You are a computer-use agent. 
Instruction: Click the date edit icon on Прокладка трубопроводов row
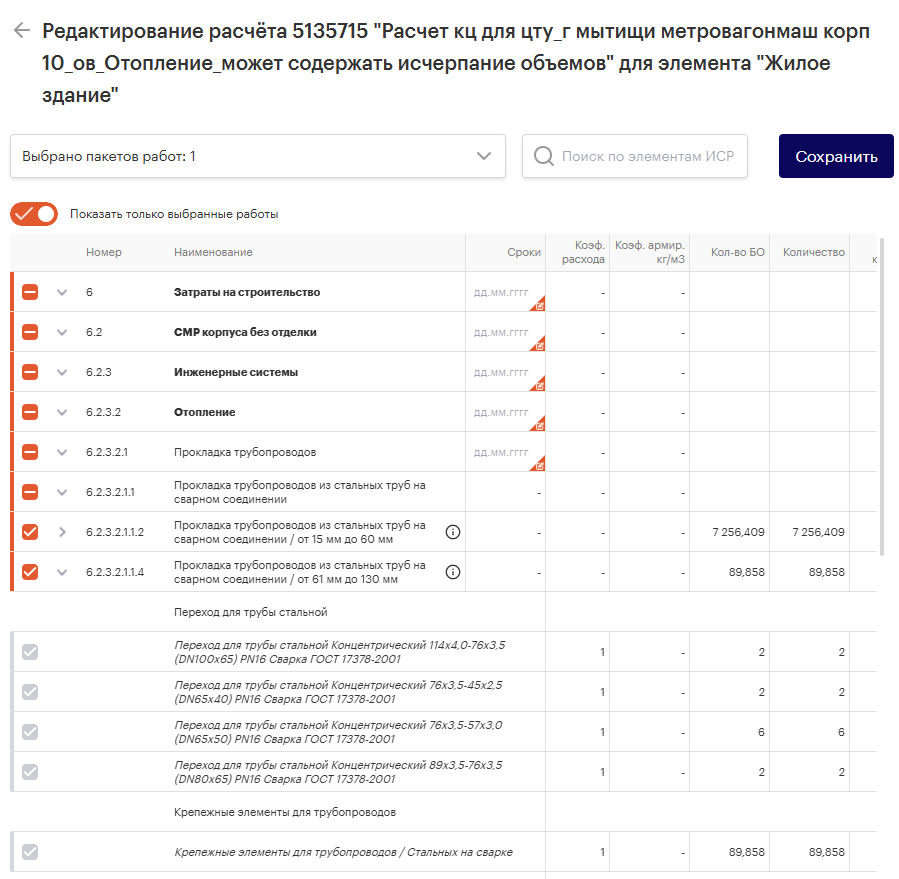tap(538, 463)
